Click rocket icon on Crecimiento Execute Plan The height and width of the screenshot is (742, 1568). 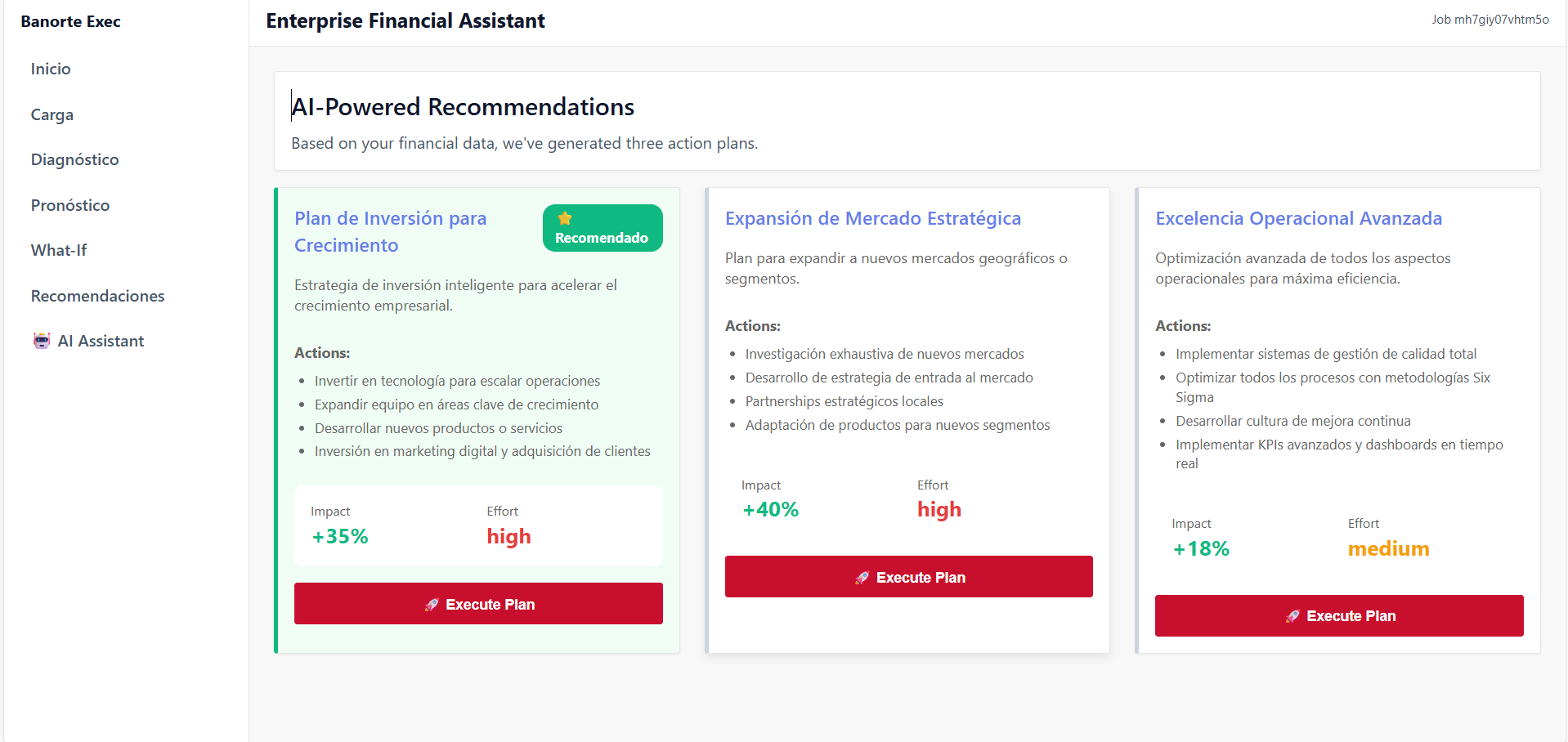coord(432,605)
